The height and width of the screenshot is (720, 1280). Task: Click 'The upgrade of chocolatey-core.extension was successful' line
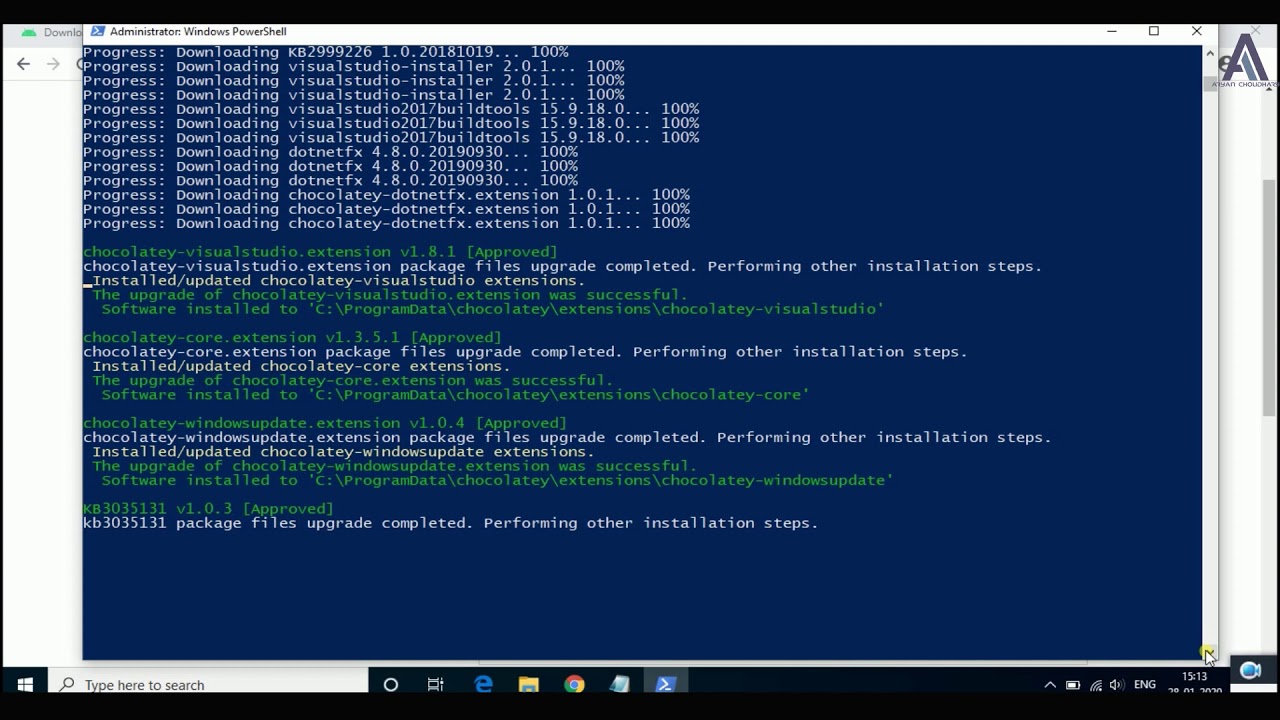pyautogui.click(x=352, y=380)
